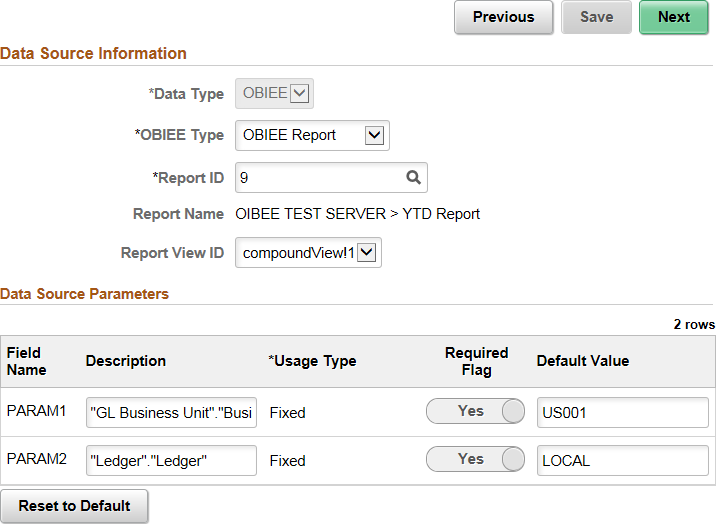Click the Reset to Default button

click(x=74, y=506)
